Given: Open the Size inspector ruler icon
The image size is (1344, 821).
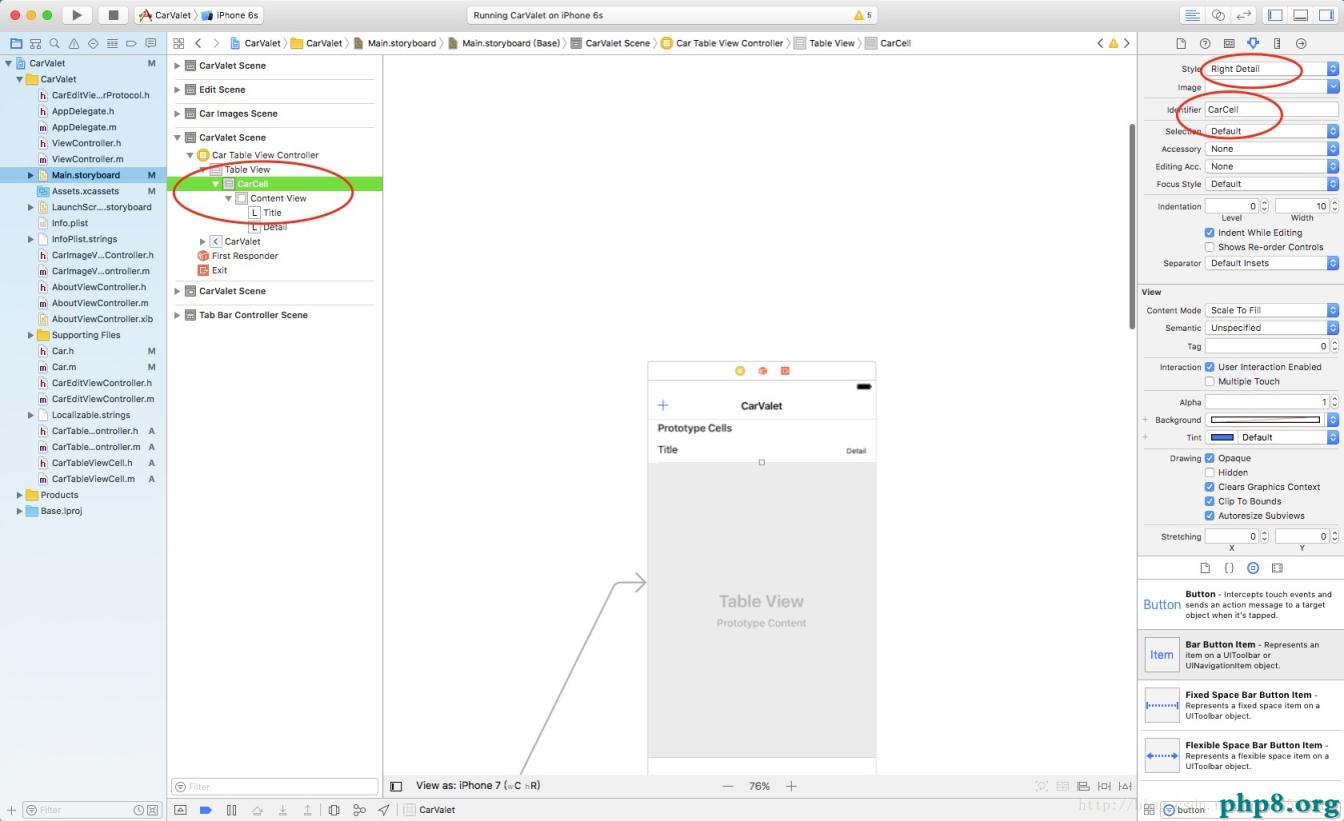Looking at the screenshot, I should pyautogui.click(x=1277, y=44).
